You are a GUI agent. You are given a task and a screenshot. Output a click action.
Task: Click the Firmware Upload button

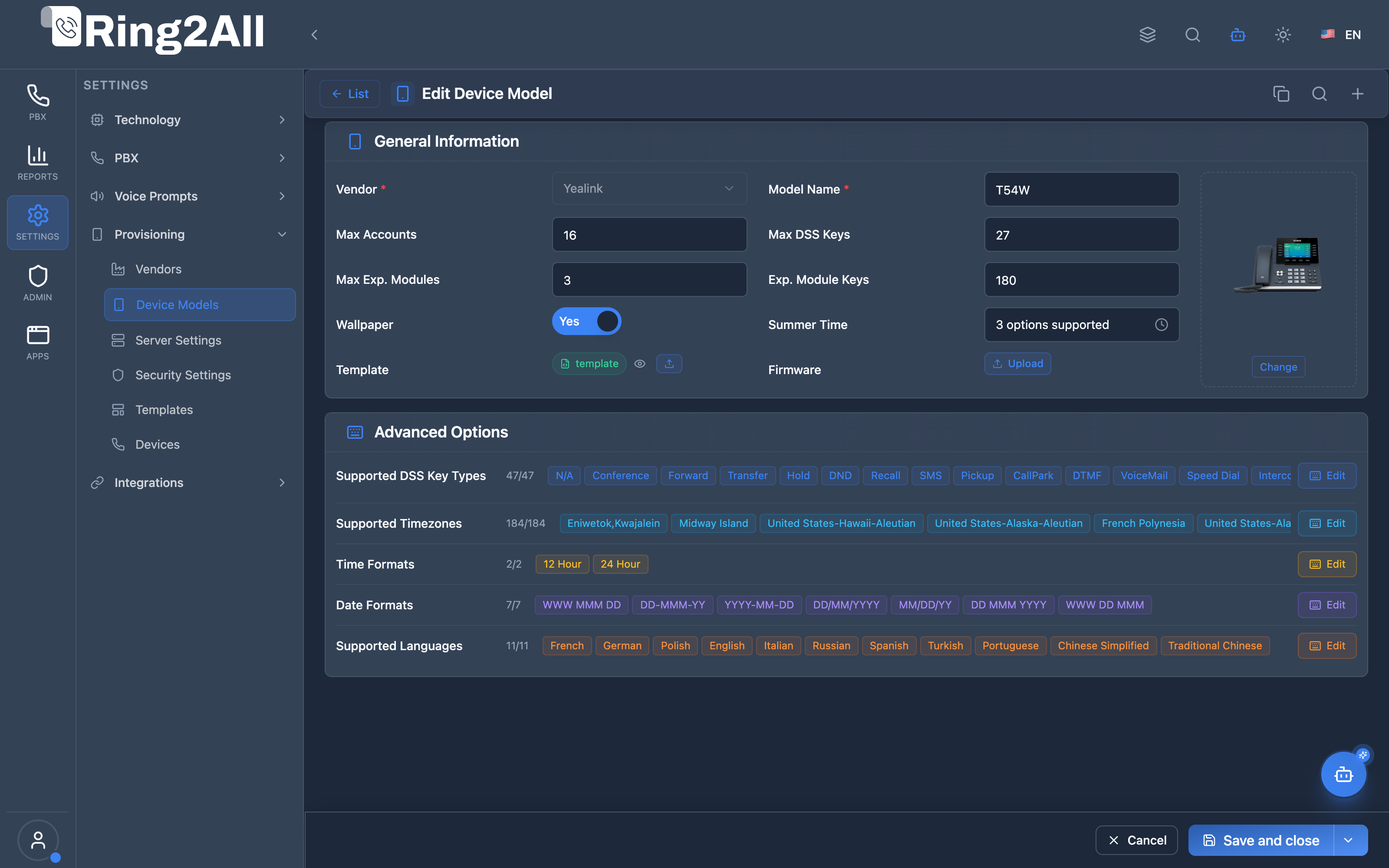pyautogui.click(x=1017, y=363)
